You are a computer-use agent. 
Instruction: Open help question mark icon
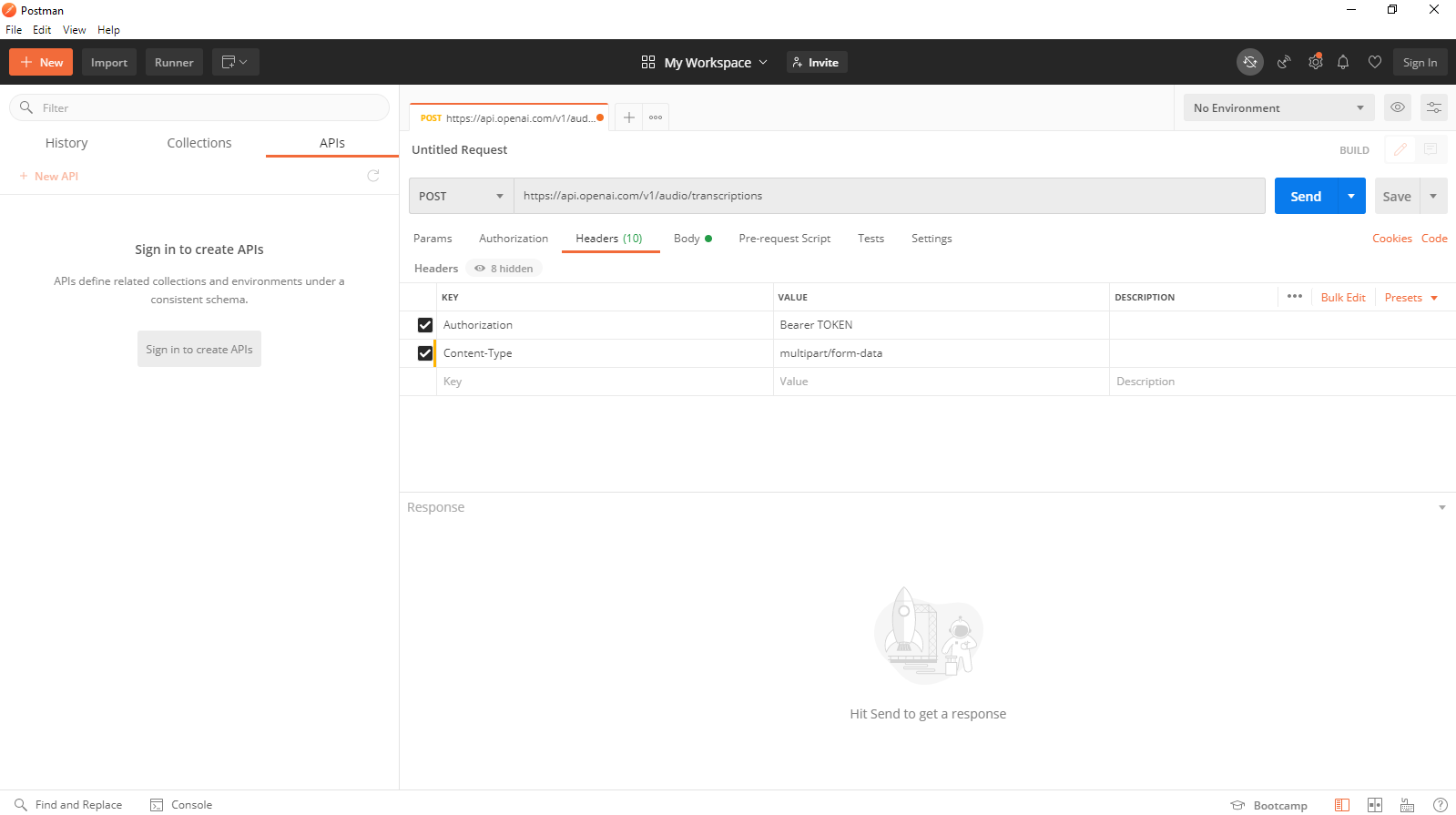click(x=1441, y=805)
